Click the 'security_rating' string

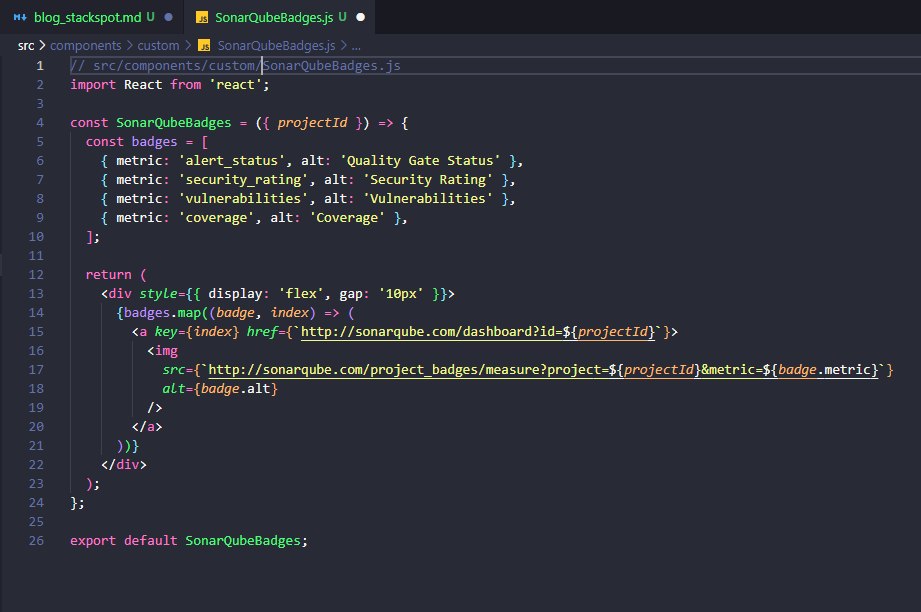coord(243,180)
